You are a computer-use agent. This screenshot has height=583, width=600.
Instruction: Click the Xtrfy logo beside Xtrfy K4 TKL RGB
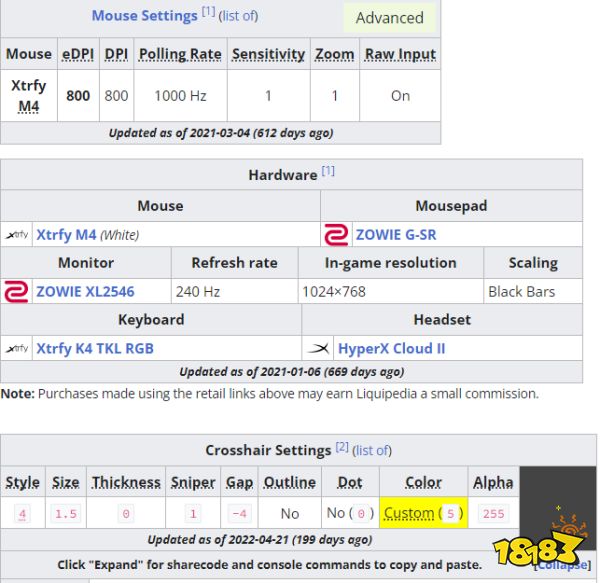point(16,348)
